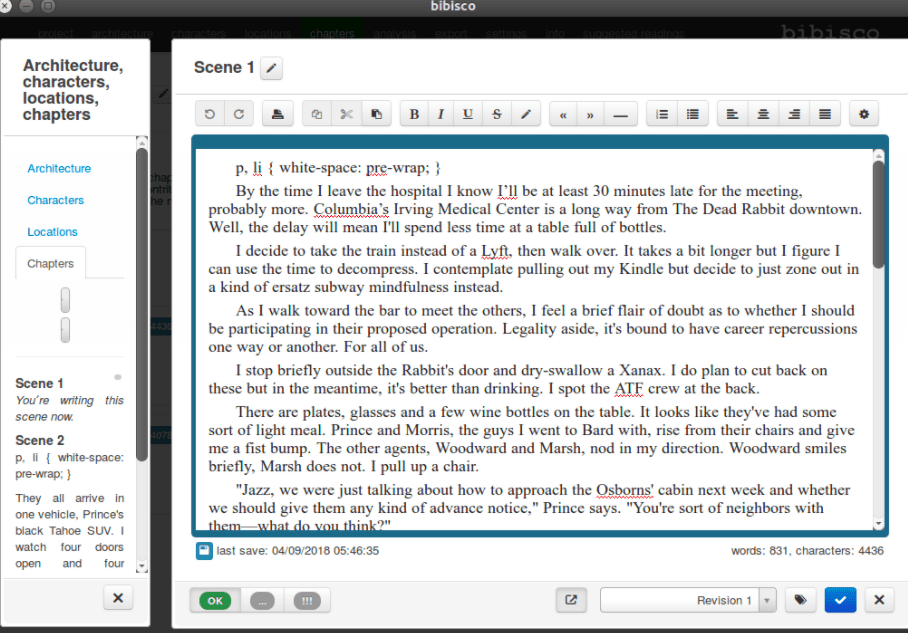Go to Locations in the side panel
Image resolution: width=908 pixels, height=633 pixels.
pos(52,231)
